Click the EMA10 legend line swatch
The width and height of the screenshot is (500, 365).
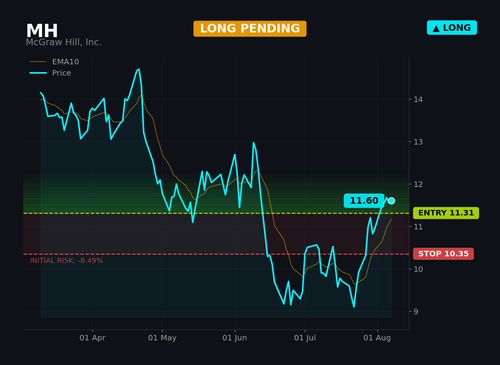point(38,62)
